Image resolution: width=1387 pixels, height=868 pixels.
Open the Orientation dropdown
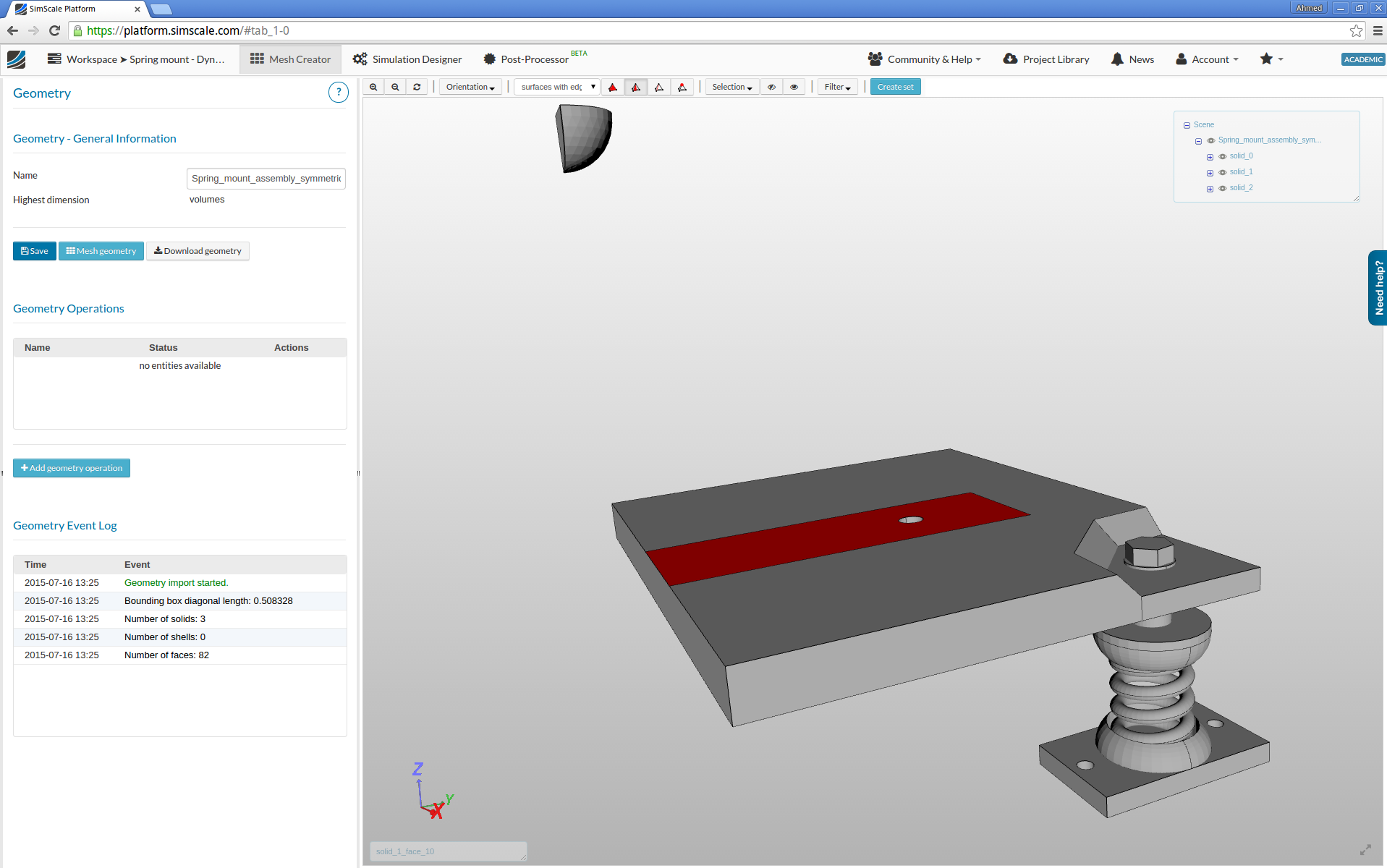click(x=470, y=87)
